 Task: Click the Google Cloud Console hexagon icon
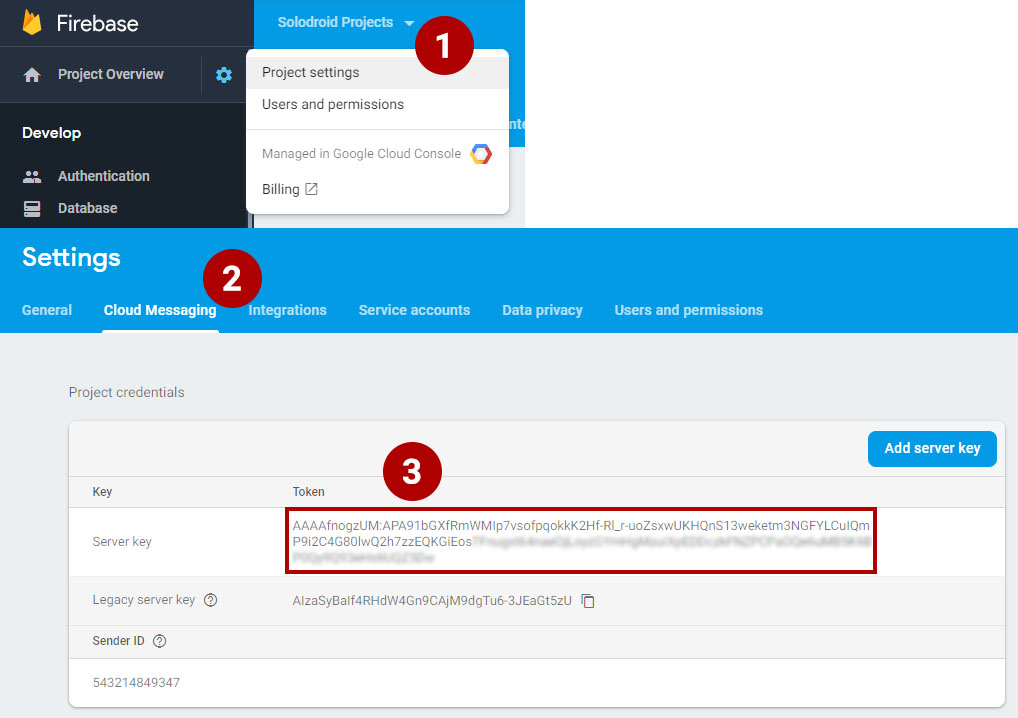481,154
